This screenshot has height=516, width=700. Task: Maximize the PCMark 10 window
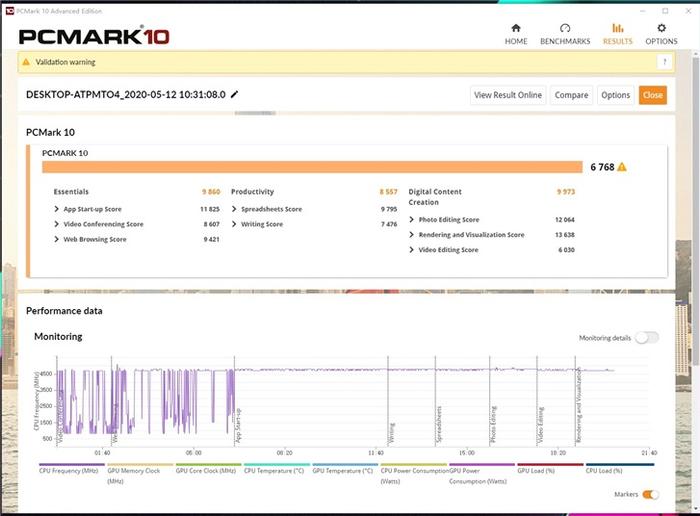tap(665, 11)
